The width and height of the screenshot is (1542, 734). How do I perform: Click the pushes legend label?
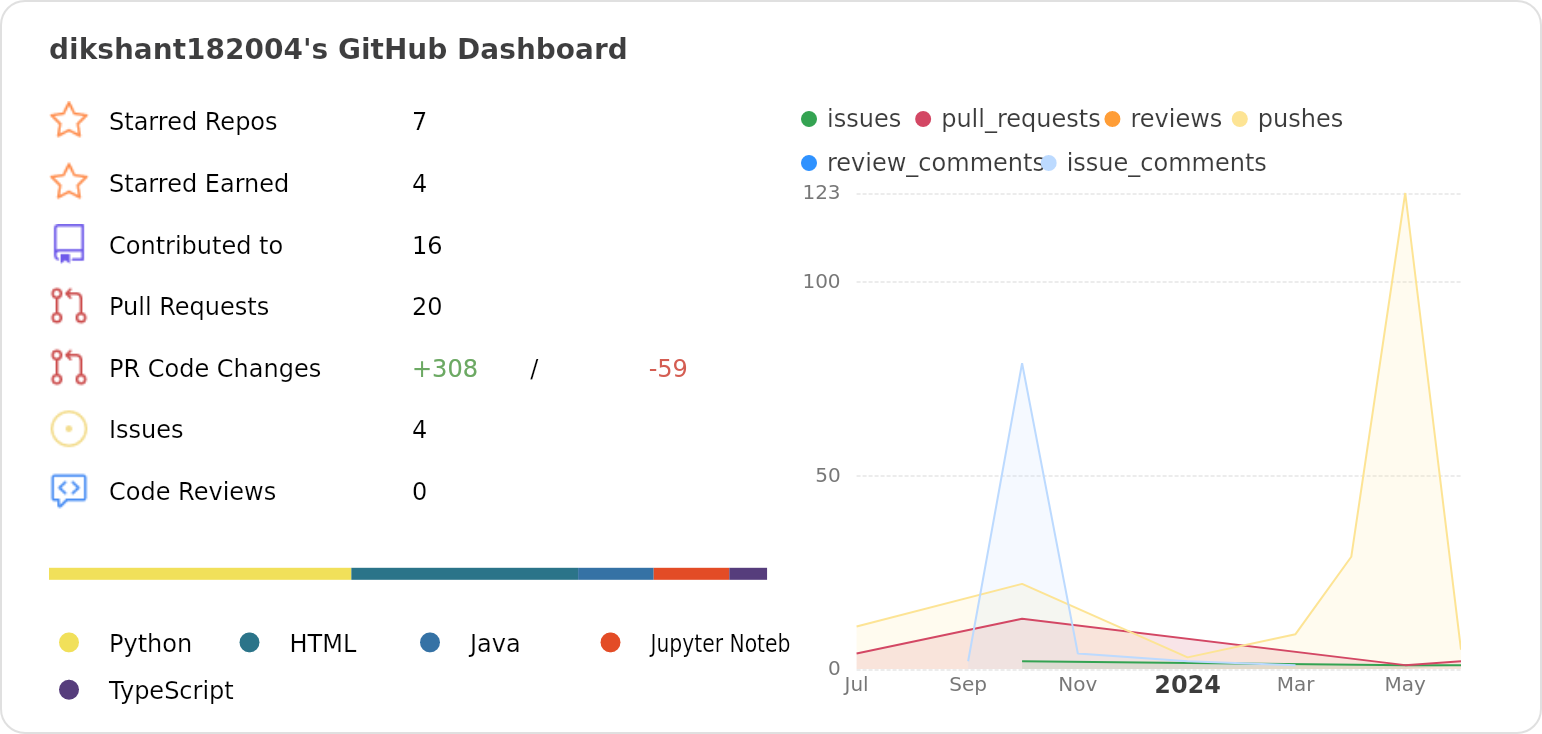(x=1300, y=119)
